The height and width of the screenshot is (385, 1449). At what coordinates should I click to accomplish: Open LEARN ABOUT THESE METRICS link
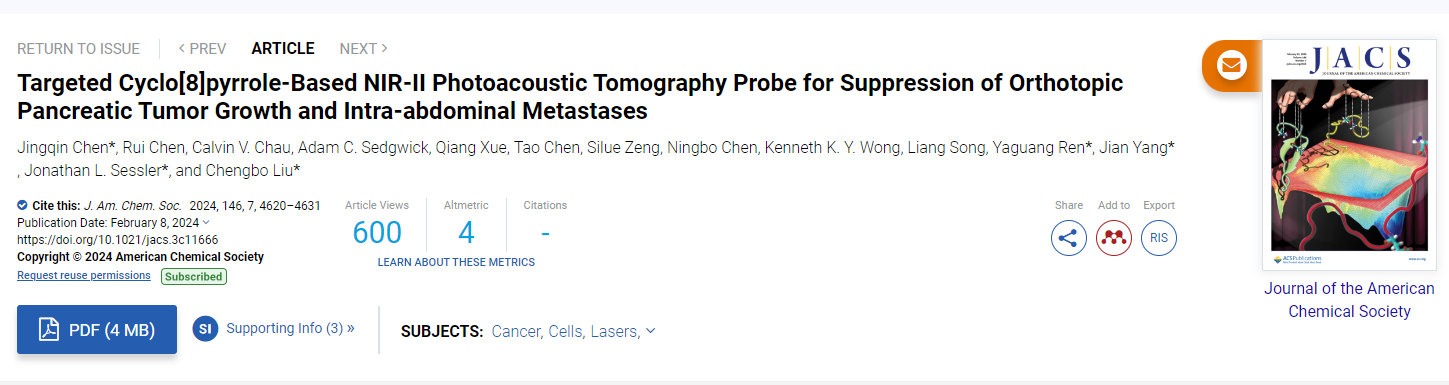pos(456,262)
